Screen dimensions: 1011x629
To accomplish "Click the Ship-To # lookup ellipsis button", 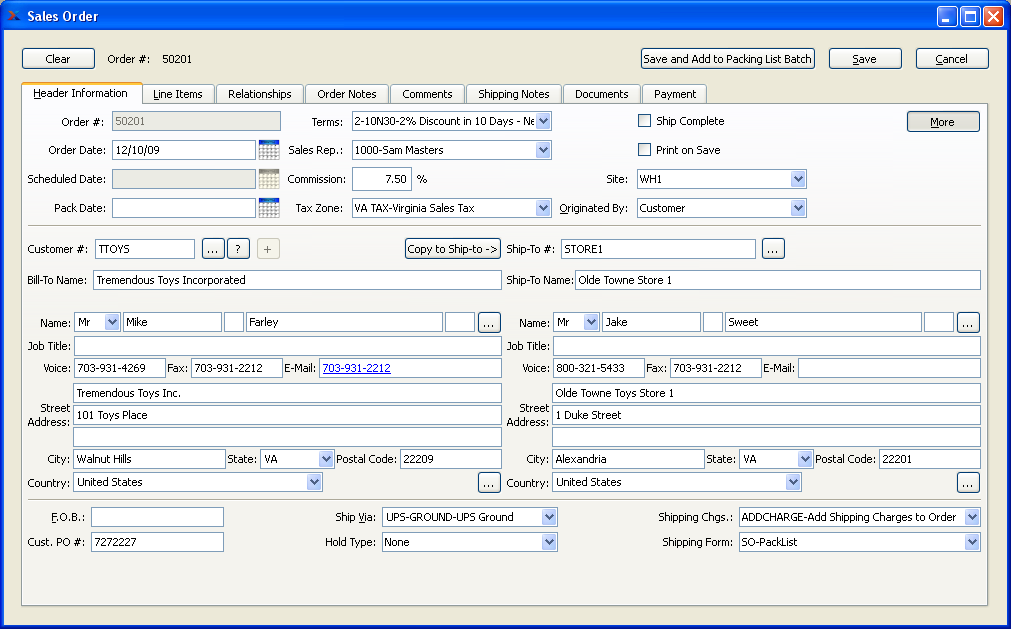I will tap(772, 249).
